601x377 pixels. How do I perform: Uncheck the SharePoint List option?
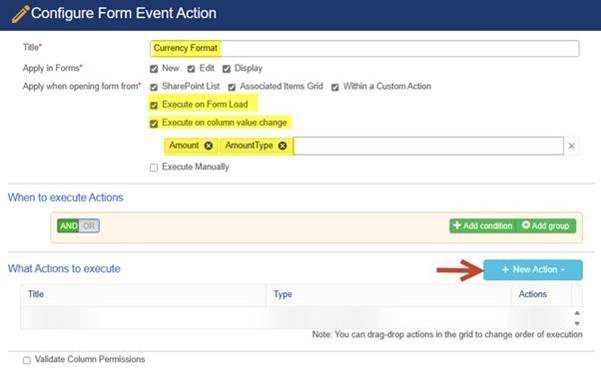point(154,87)
